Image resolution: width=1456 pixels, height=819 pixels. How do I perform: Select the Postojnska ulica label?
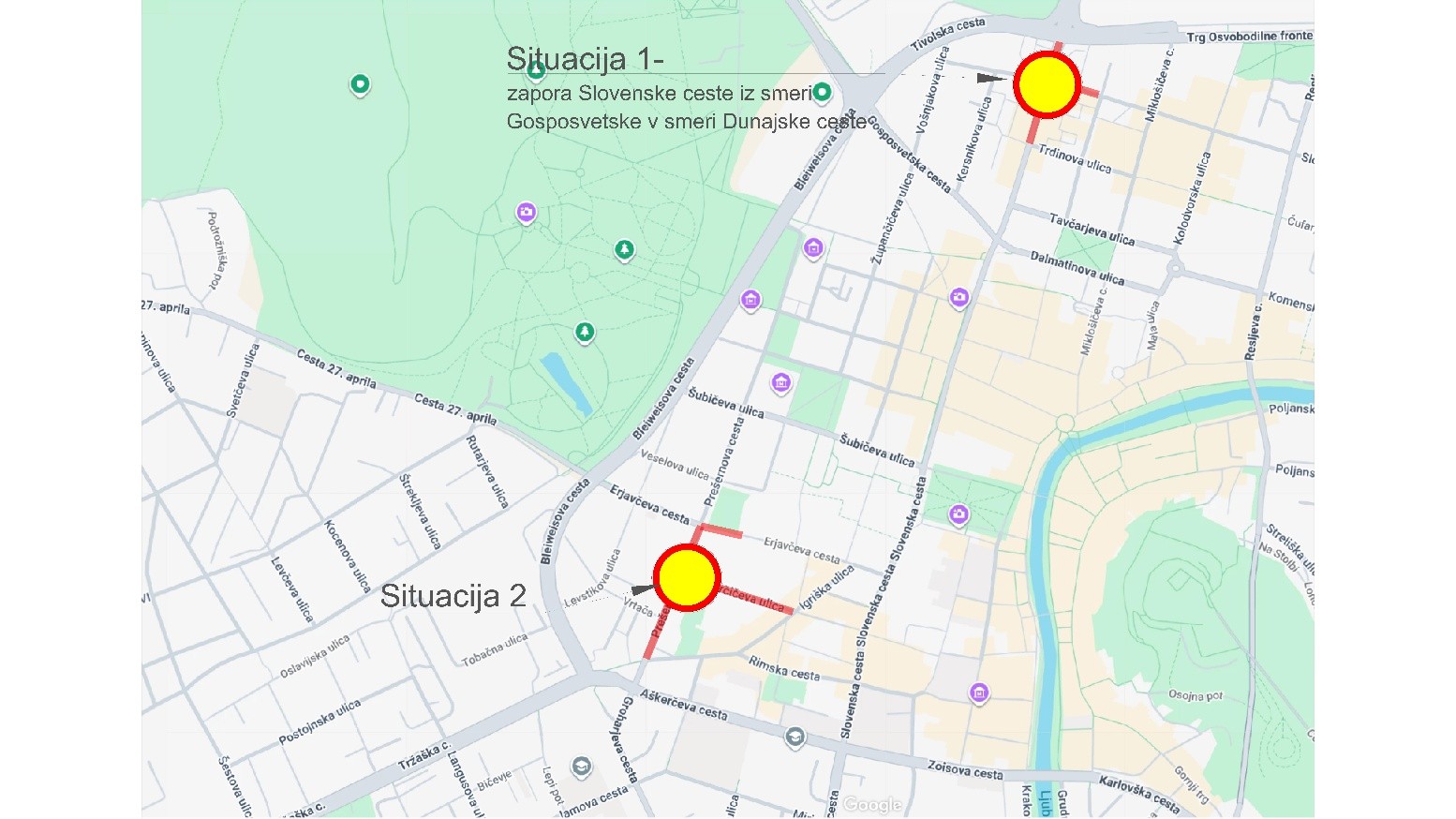[x=319, y=722]
